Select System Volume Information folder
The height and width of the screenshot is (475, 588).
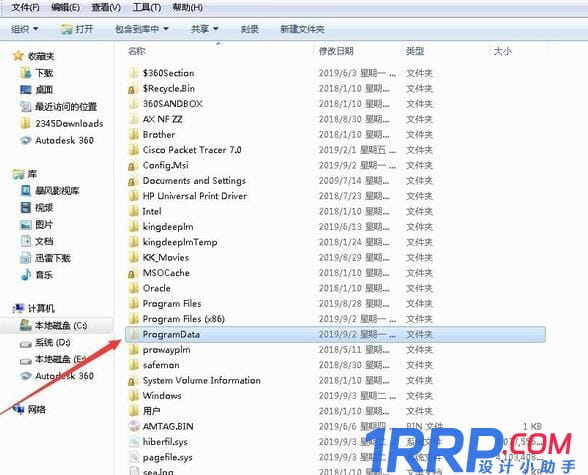coord(201,381)
